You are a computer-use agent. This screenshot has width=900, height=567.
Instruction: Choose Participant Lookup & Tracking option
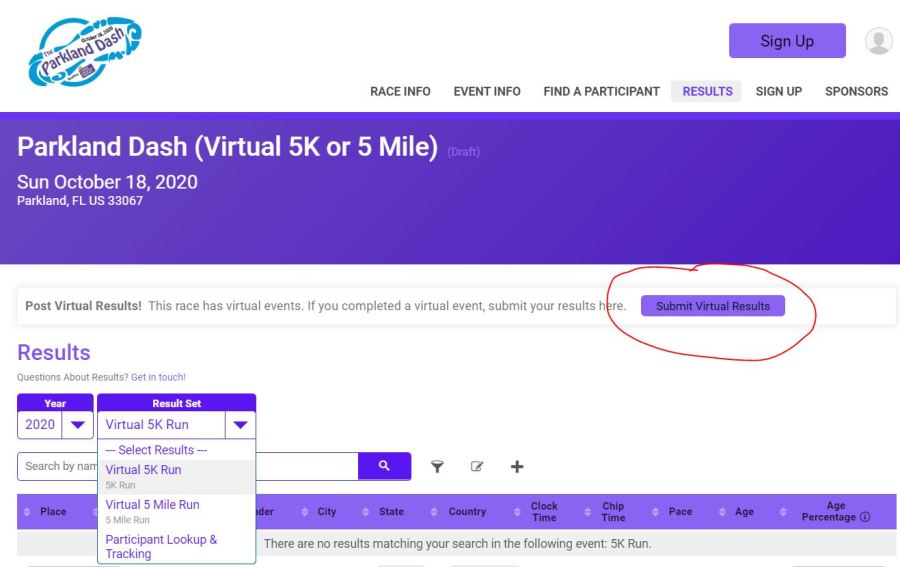coord(177,546)
